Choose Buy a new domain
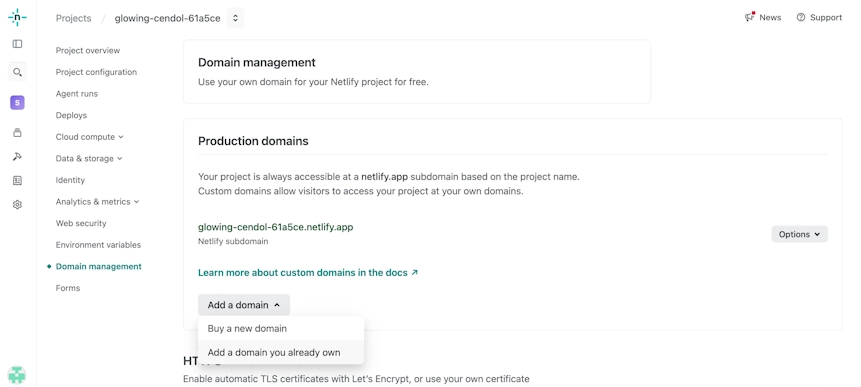This screenshot has height=387, width=861. click(281, 328)
